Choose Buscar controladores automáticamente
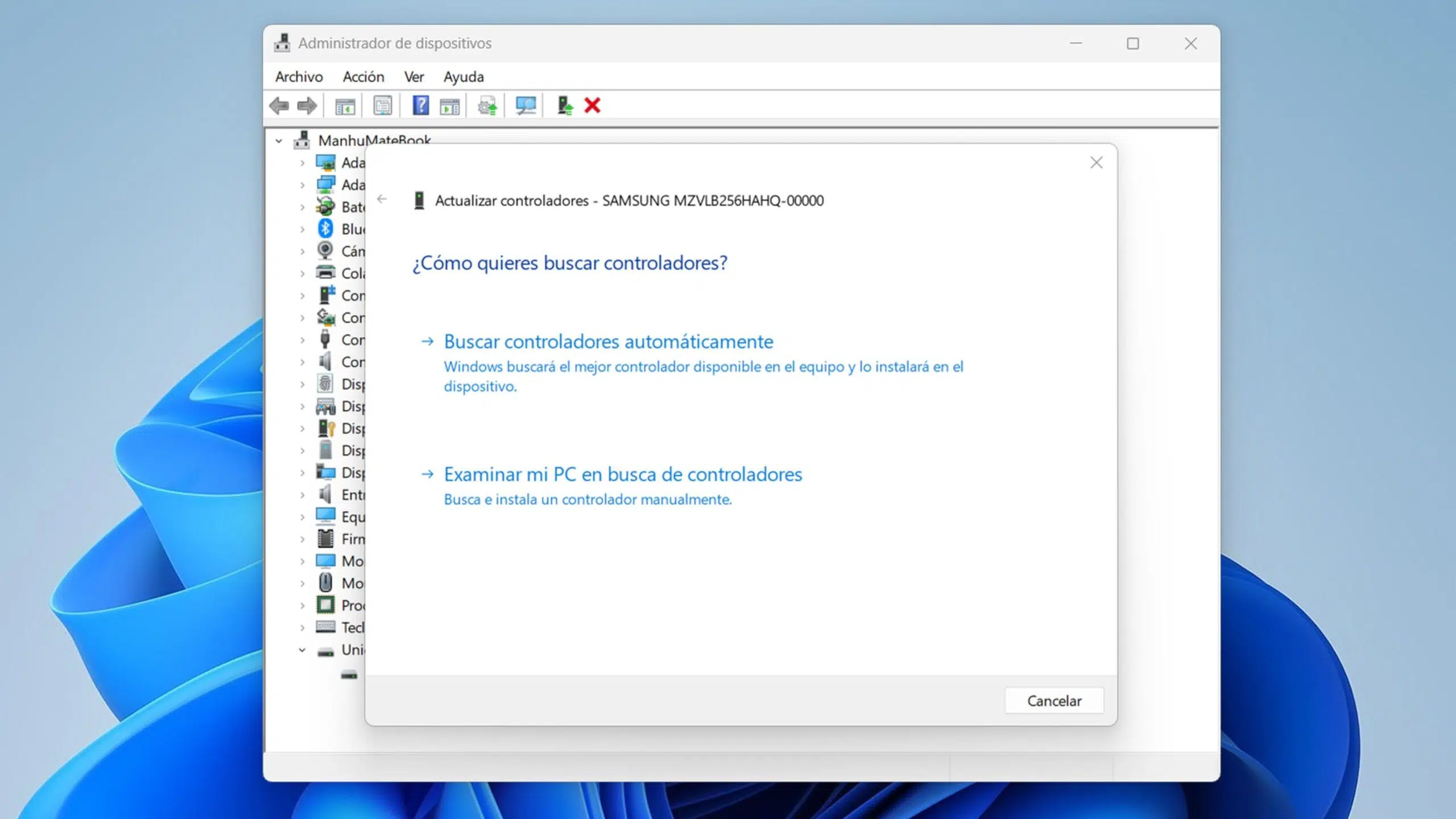This screenshot has width=1456, height=819. (x=608, y=342)
